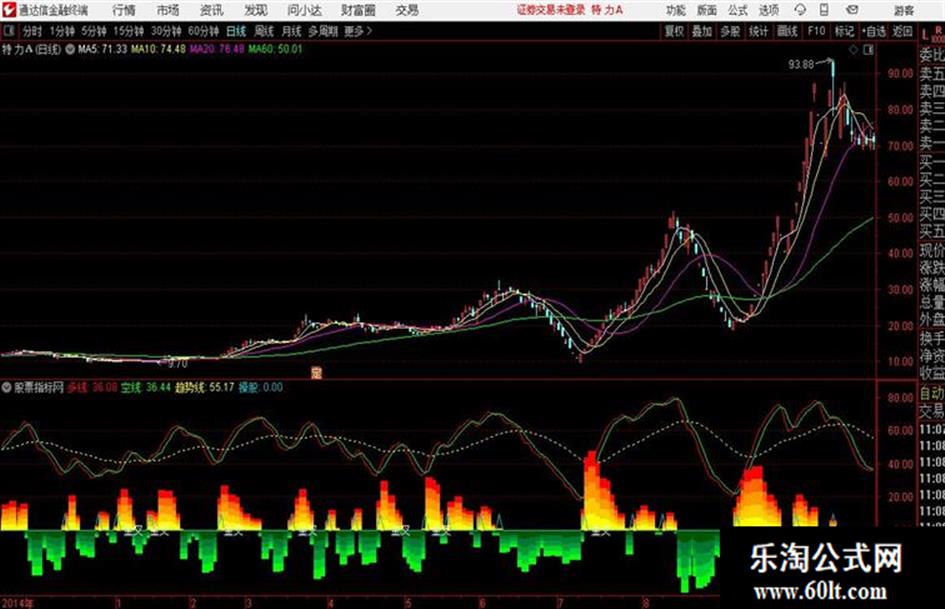Click the 复权 button

coord(674,31)
